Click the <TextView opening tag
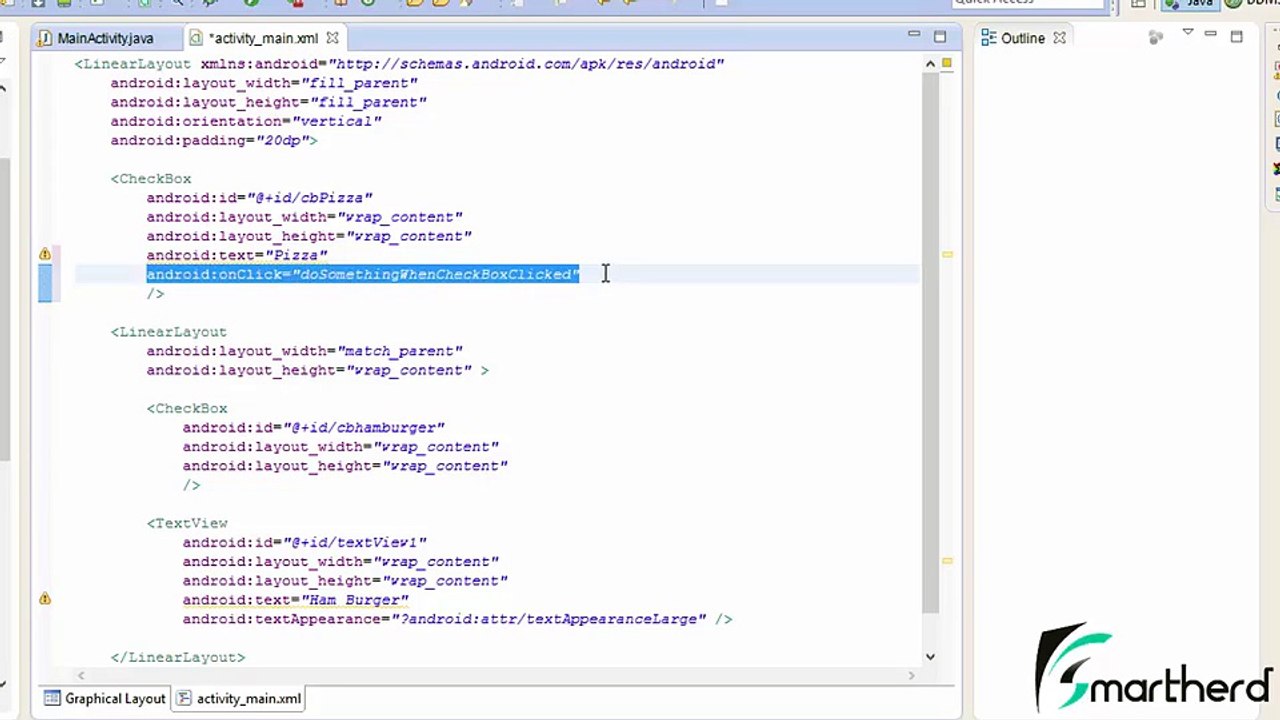 (x=187, y=523)
